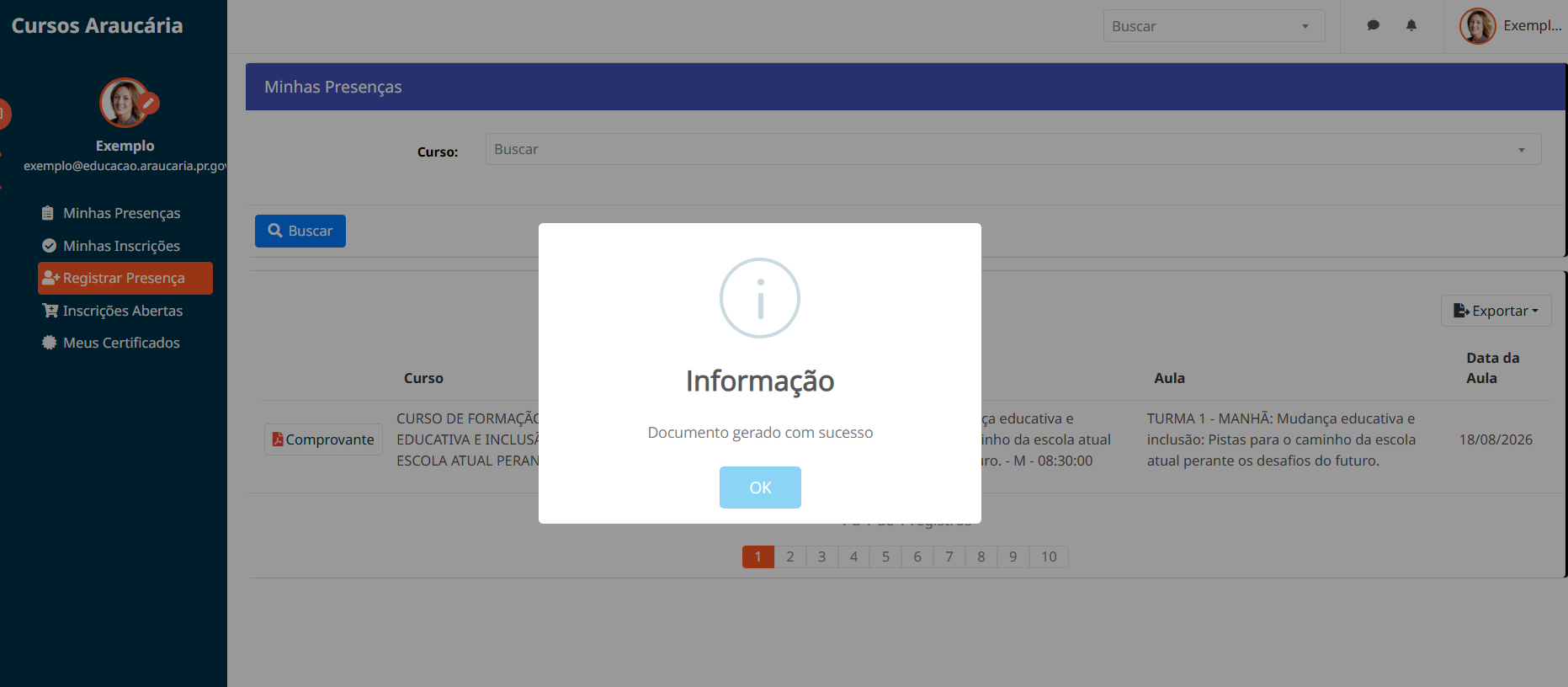Go to page 3 of results
The image size is (1568, 687).
822,557
